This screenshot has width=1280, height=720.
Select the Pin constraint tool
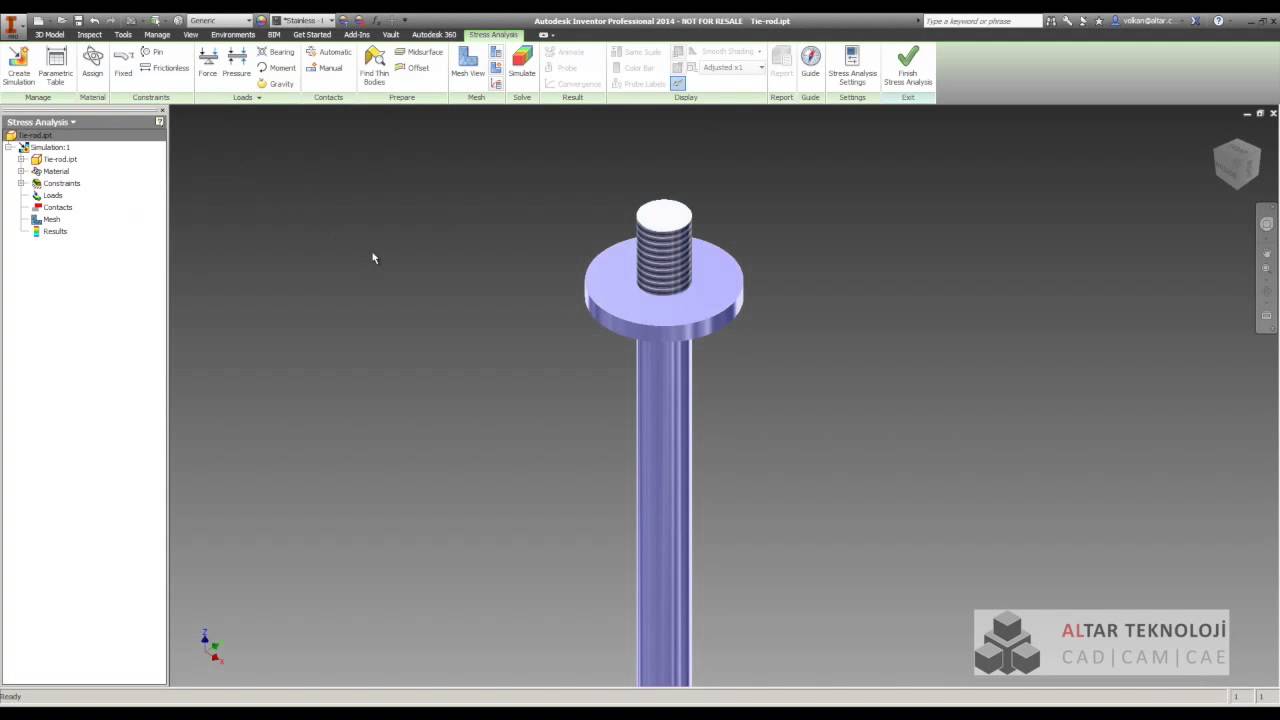click(152, 51)
